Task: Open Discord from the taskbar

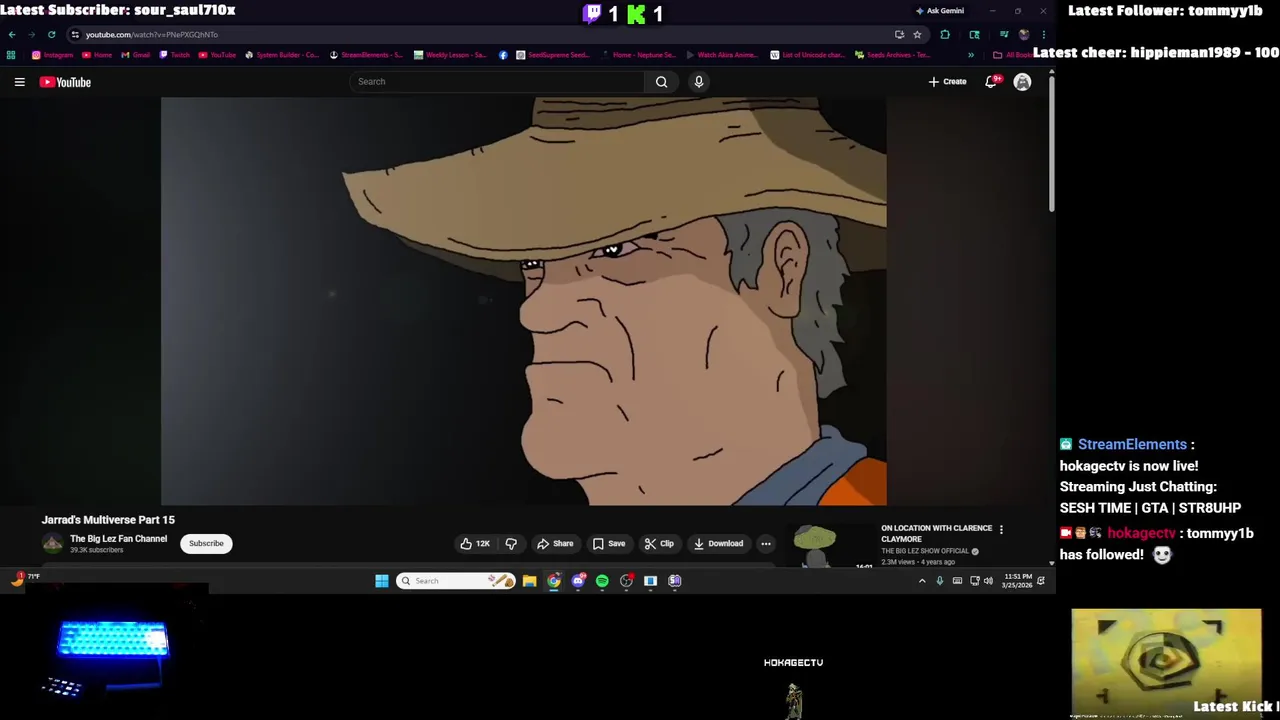Action: 578,581
